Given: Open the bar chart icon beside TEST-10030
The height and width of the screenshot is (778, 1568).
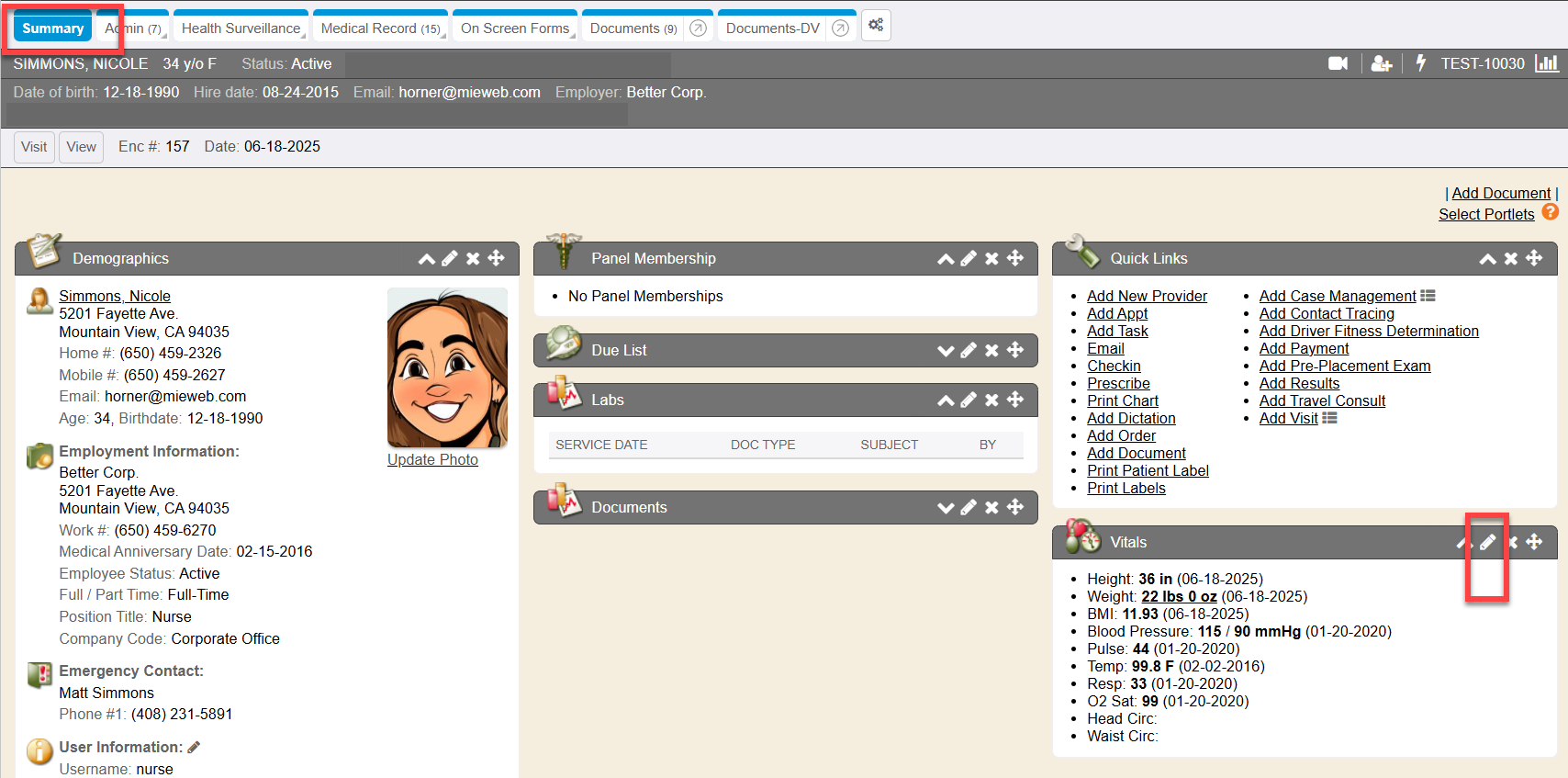Looking at the screenshot, I should (x=1547, y=63).
